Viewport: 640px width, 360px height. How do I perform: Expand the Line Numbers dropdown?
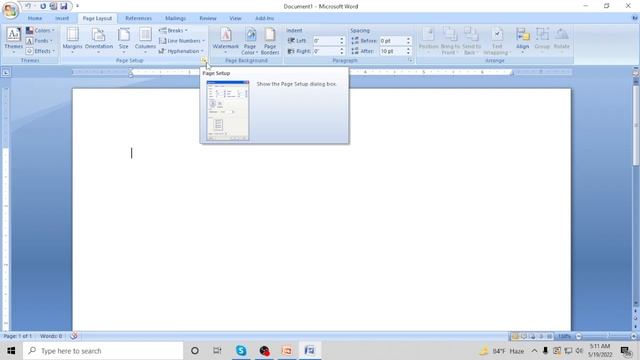pos(182,41)
